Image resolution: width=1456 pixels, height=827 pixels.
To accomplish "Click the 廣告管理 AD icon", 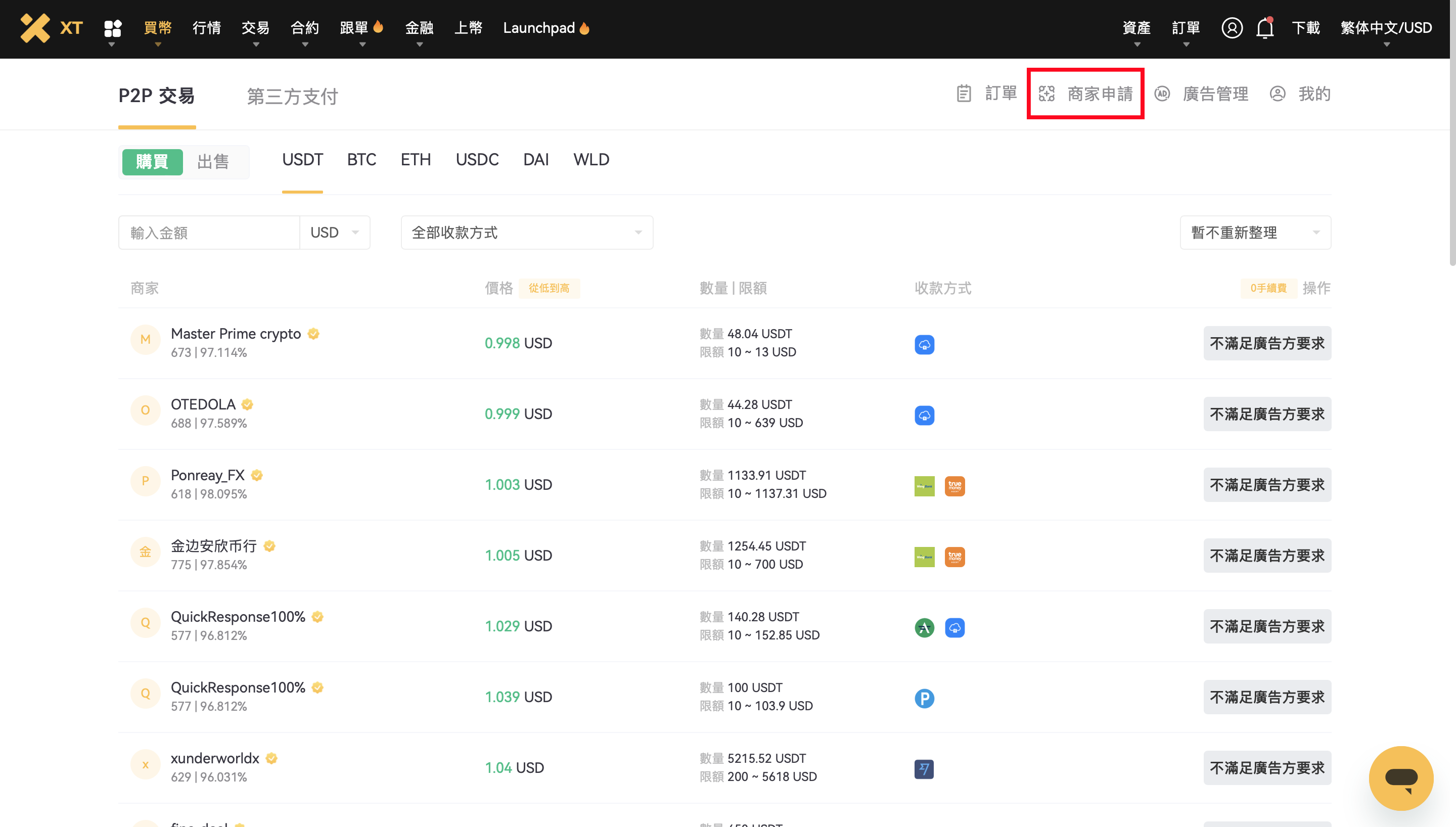I will [1162, 94].
